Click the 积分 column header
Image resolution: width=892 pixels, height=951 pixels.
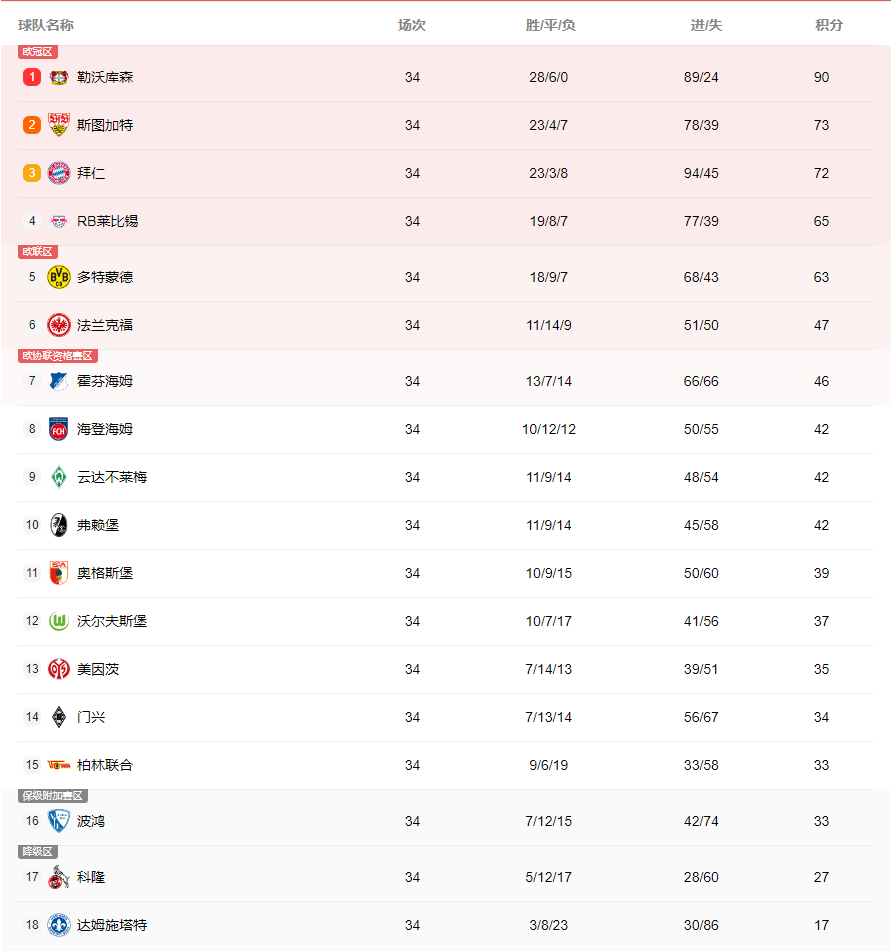(829, 25)
